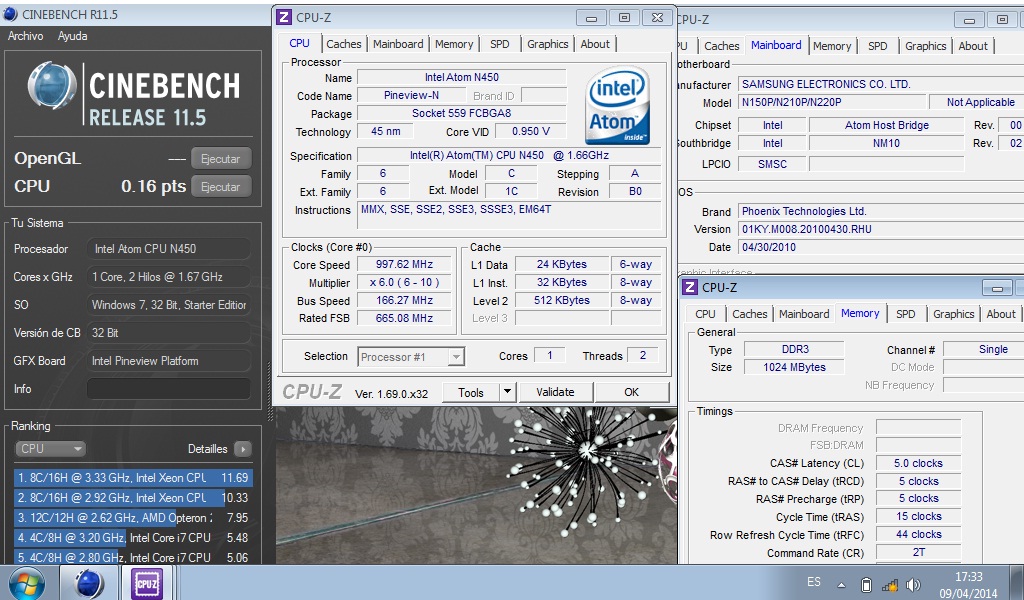Click the Samsung Electronics manufacturer field
Image resolution: width=1024 pixels, height=600 pixels.
click(881, 84)
